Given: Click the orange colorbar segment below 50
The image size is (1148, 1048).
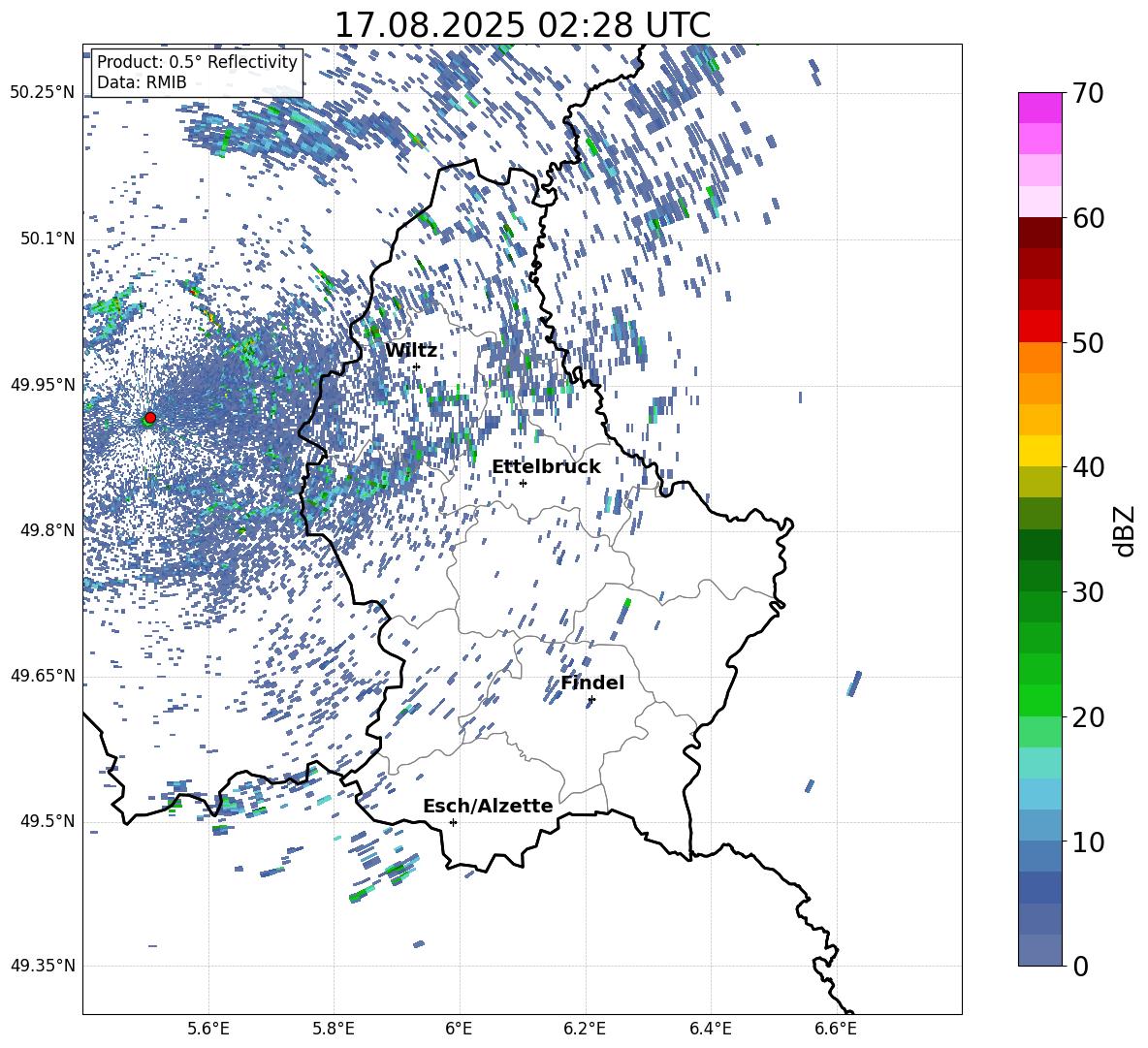Looking at the screenshot, I should (x=1039, y=358).
